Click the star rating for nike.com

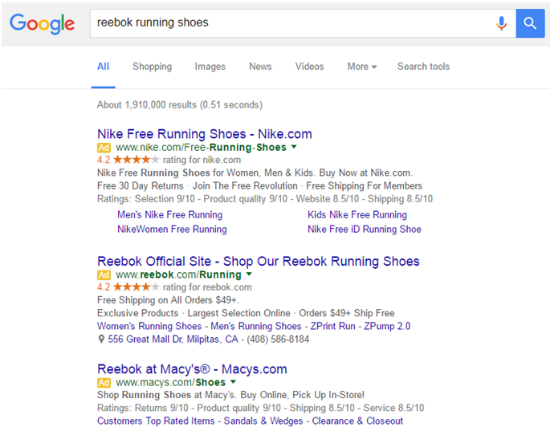136,160
